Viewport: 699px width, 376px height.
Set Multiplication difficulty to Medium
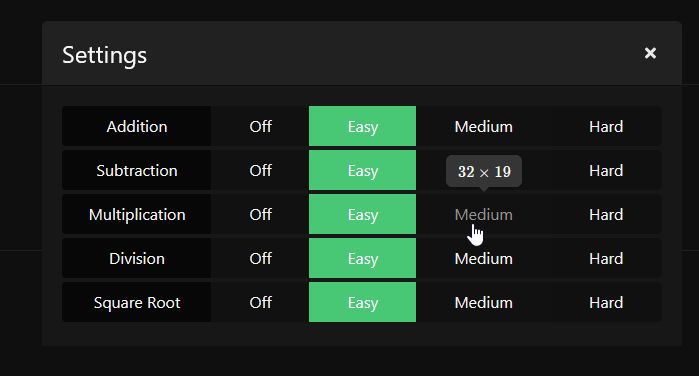click(483, 214)
